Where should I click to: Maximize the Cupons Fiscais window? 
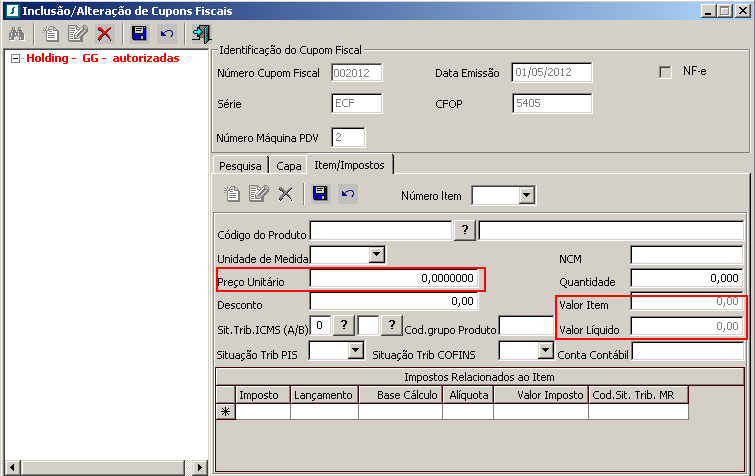click(x=725, y=11)
